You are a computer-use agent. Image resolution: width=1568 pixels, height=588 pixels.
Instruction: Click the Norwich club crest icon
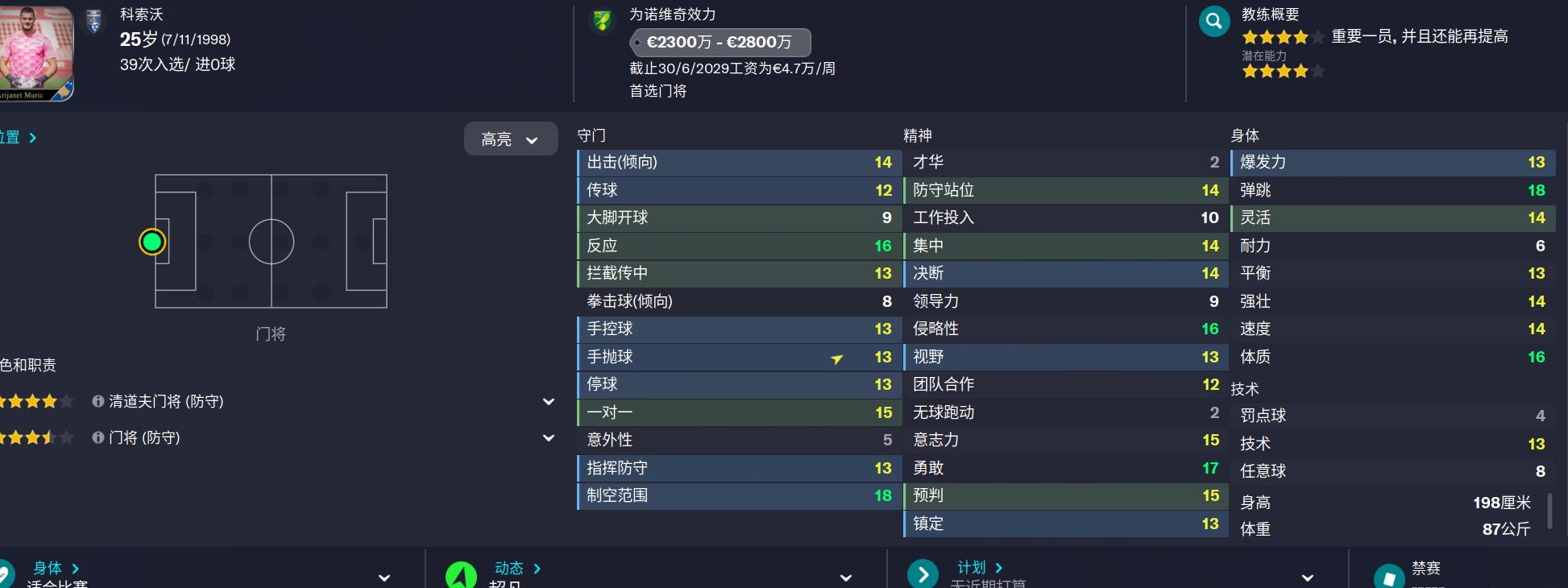602,21
